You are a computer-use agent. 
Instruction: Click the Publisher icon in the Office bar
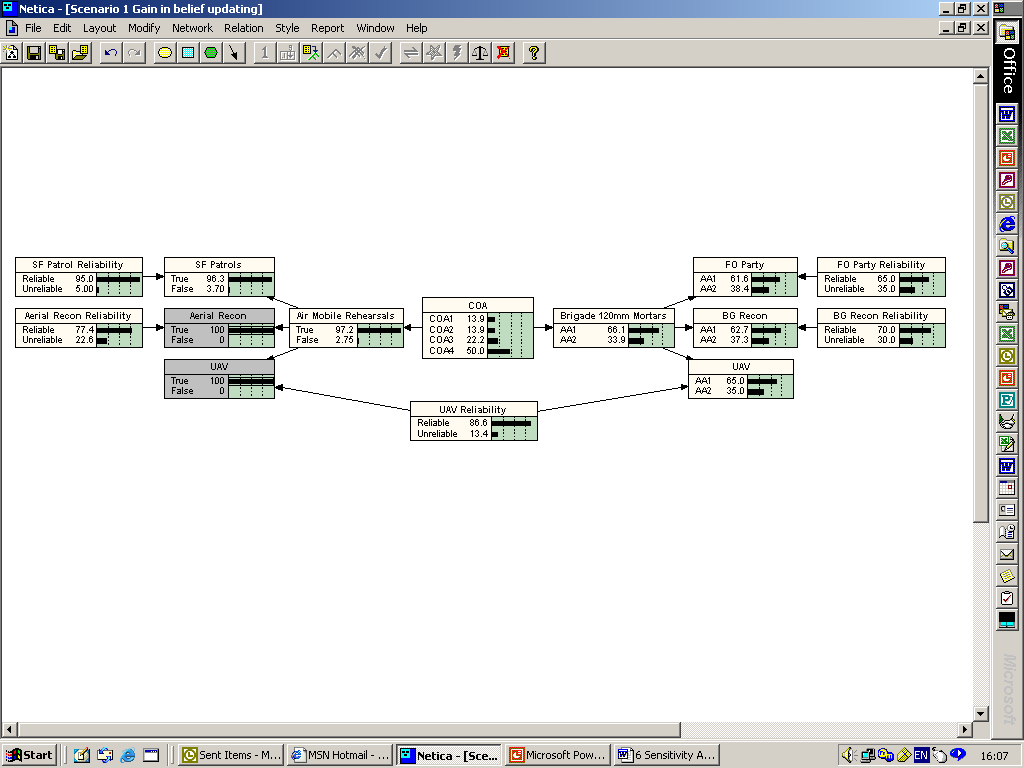tap(1007, 400)
